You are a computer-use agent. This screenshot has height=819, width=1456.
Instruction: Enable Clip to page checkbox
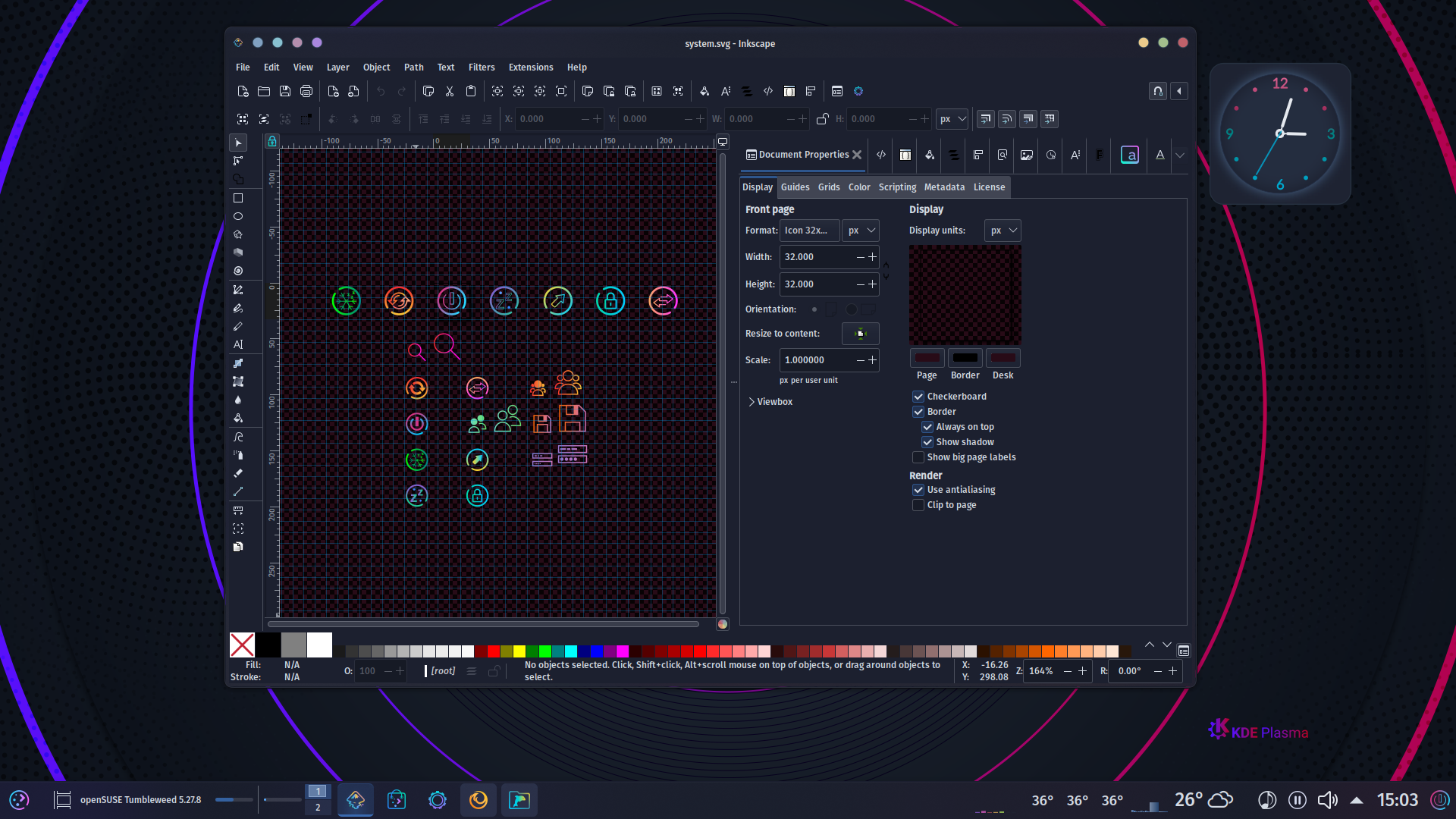click(x=918, y=505)
